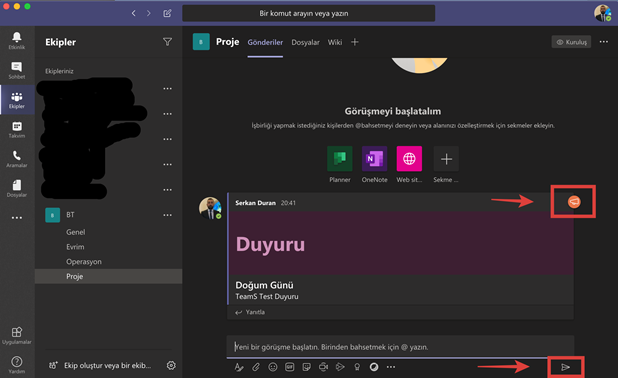Open the emoji picker

pos(273,367)
